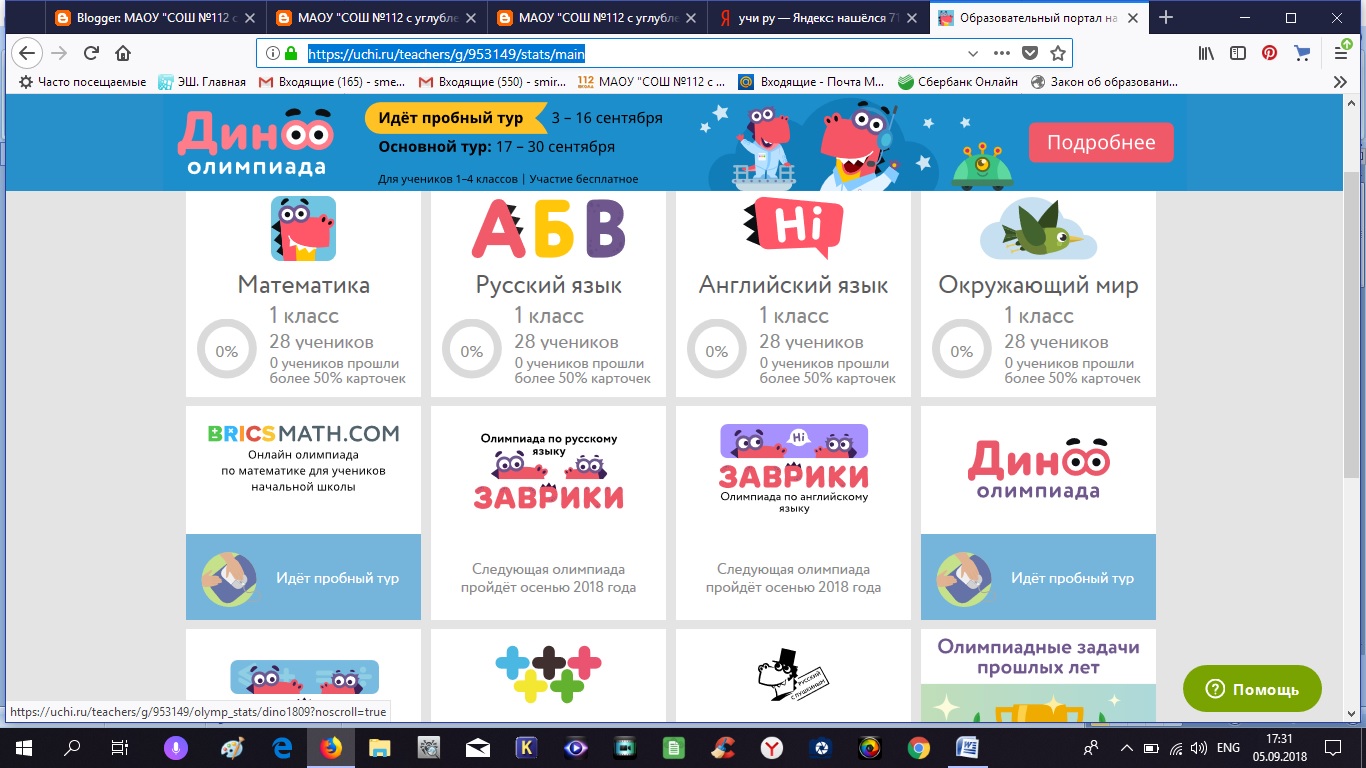Click the green Помощь help button
This screenshot has width=1366, height=768.
point(1252,689)
